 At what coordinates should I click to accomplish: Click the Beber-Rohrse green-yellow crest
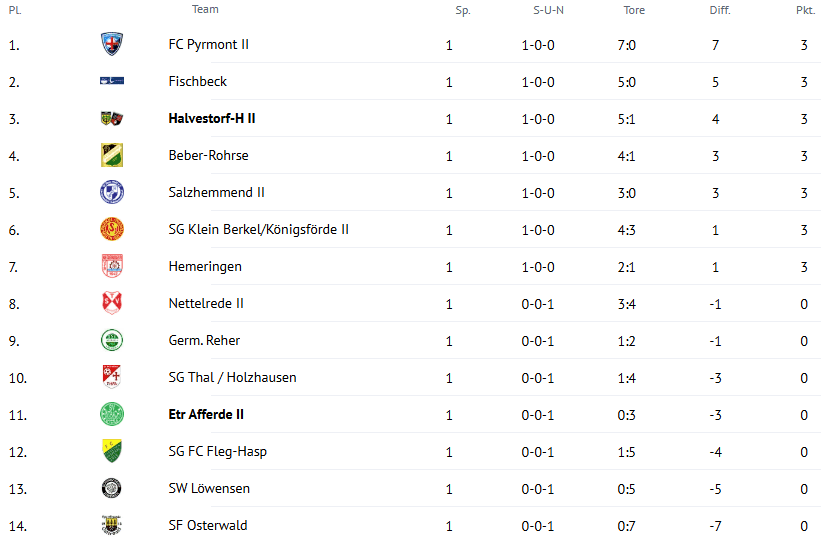point(112,155)
